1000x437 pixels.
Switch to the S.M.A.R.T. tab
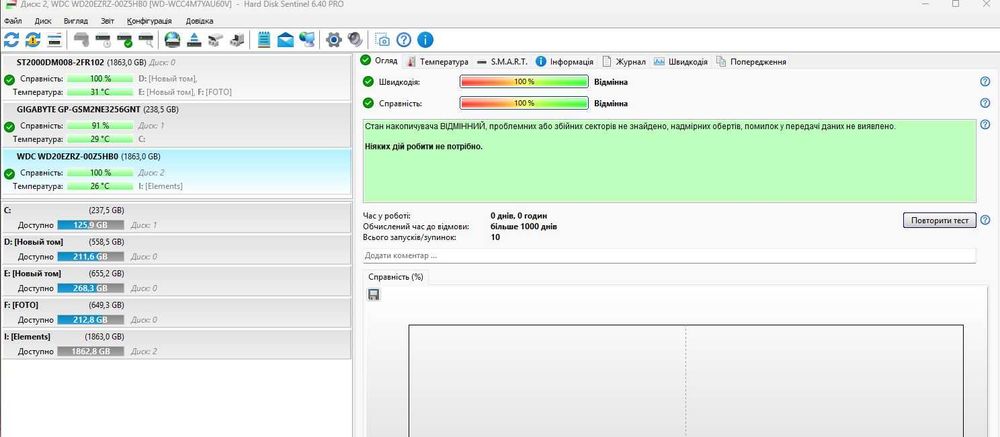(503, 62)
